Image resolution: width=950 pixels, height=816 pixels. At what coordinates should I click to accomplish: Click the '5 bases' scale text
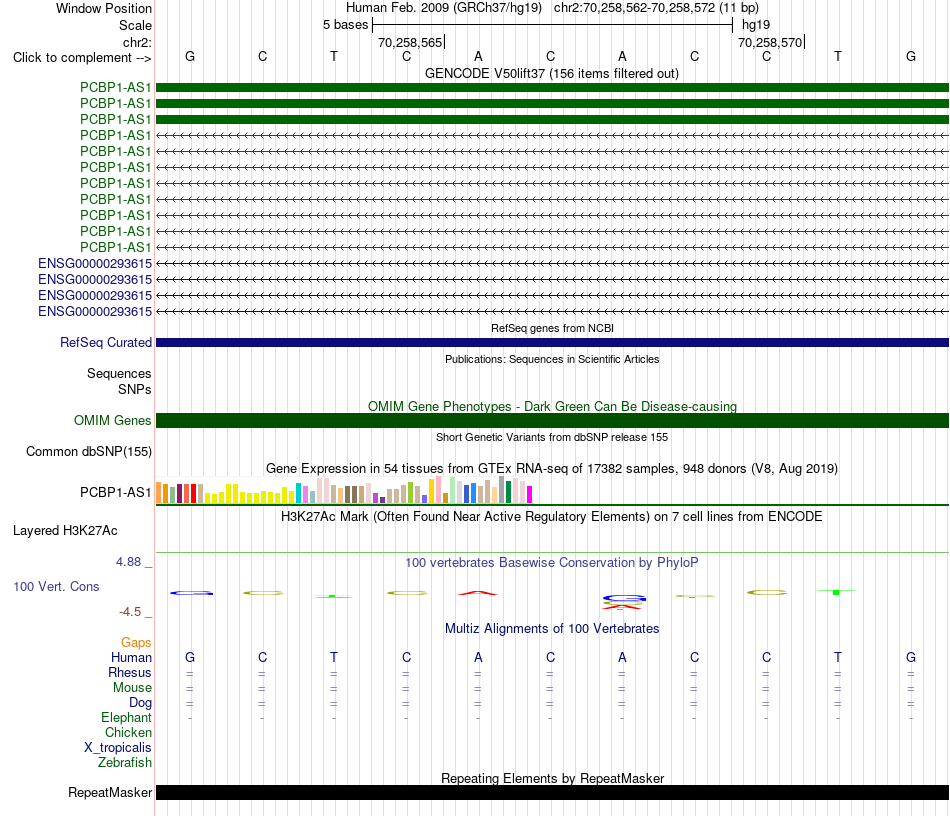345,25
